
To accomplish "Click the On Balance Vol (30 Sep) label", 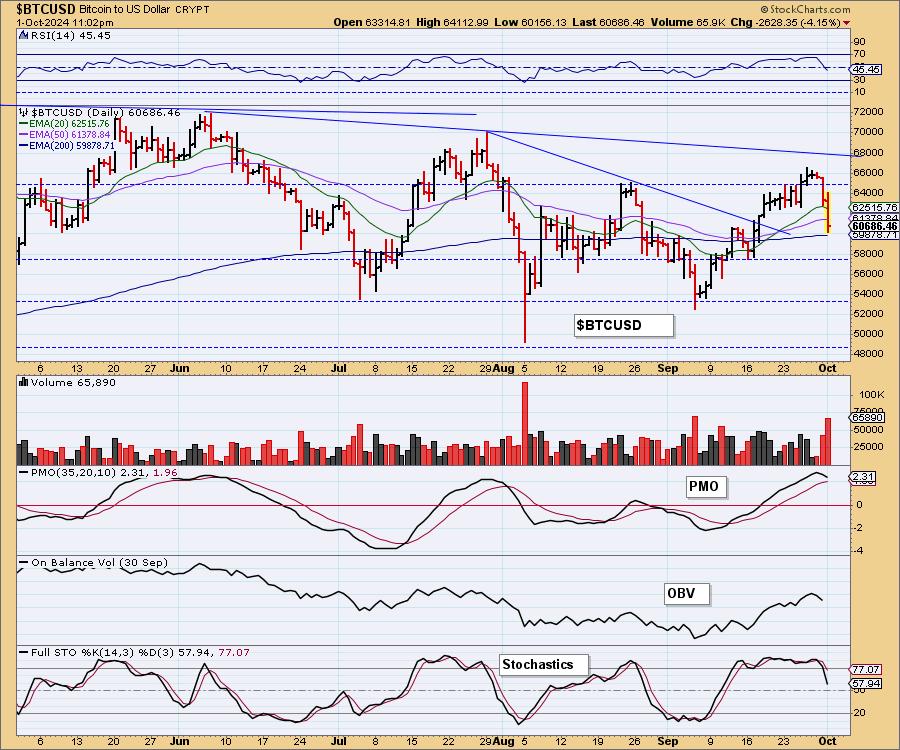I will point(99,563).
